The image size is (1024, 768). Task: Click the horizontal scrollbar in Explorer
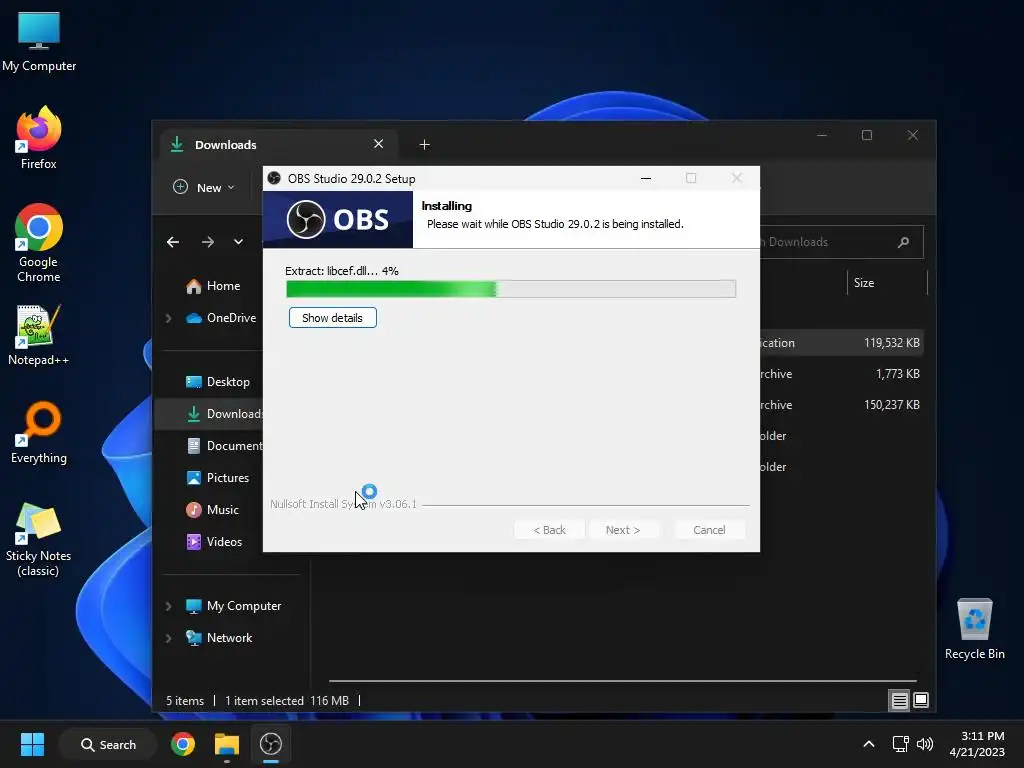[622, 681]
